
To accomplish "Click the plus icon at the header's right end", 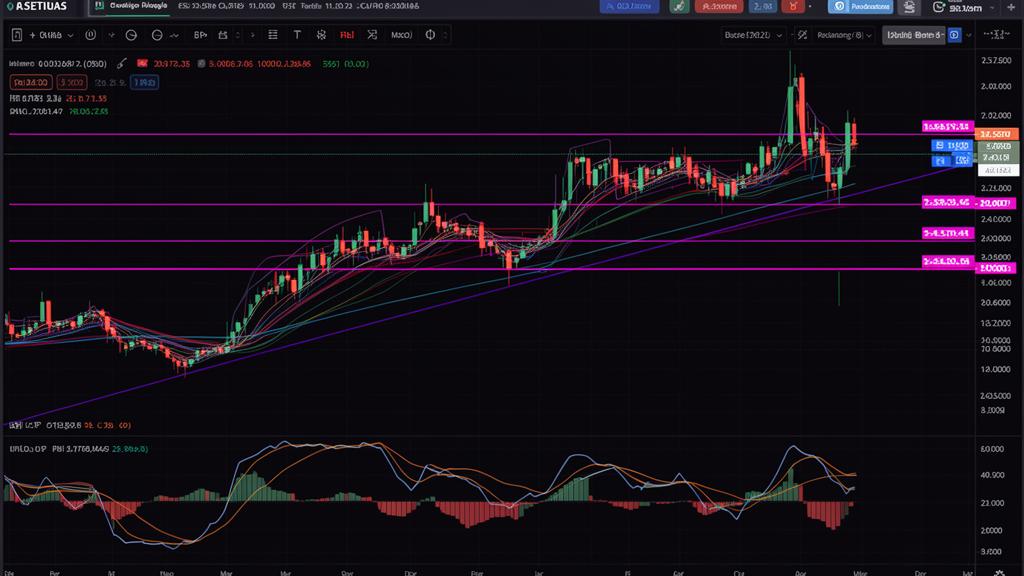I will [1011, 7].
